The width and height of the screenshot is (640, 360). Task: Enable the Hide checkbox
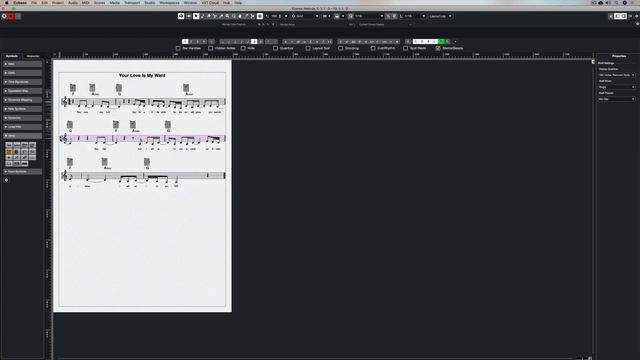point(243,48)
